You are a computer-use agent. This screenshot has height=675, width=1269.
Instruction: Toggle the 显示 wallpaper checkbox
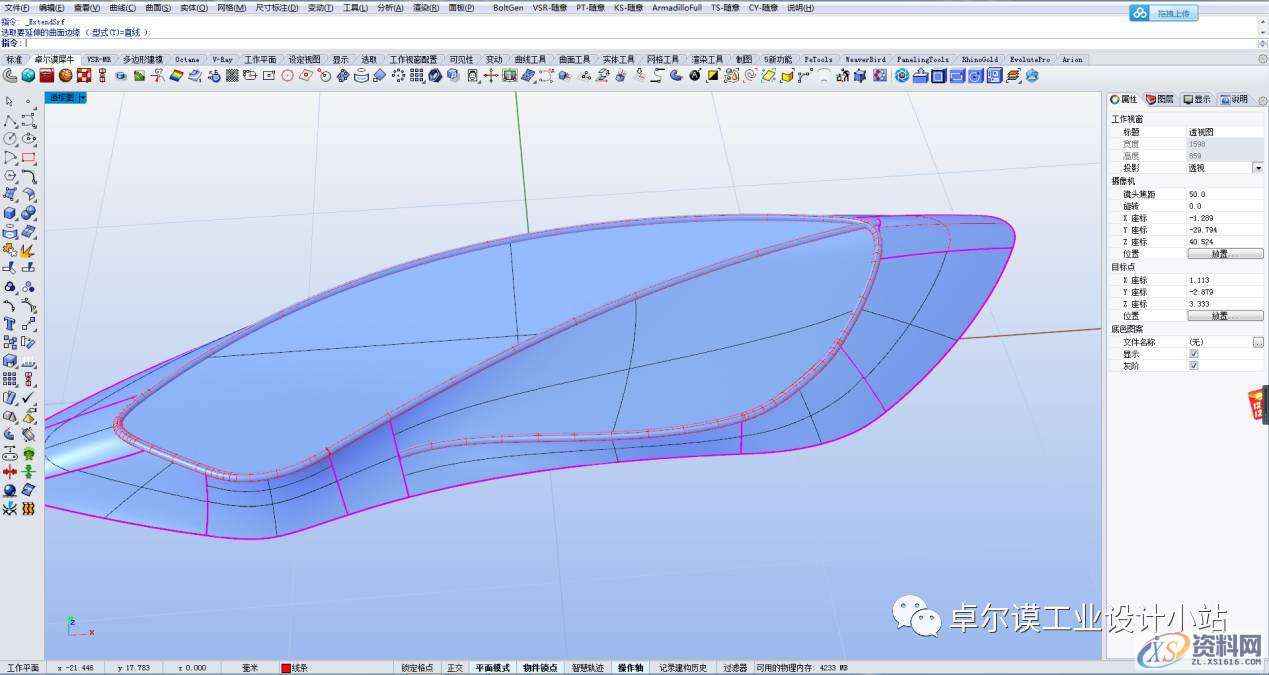pyautogui.click(x=1193, y=354)
